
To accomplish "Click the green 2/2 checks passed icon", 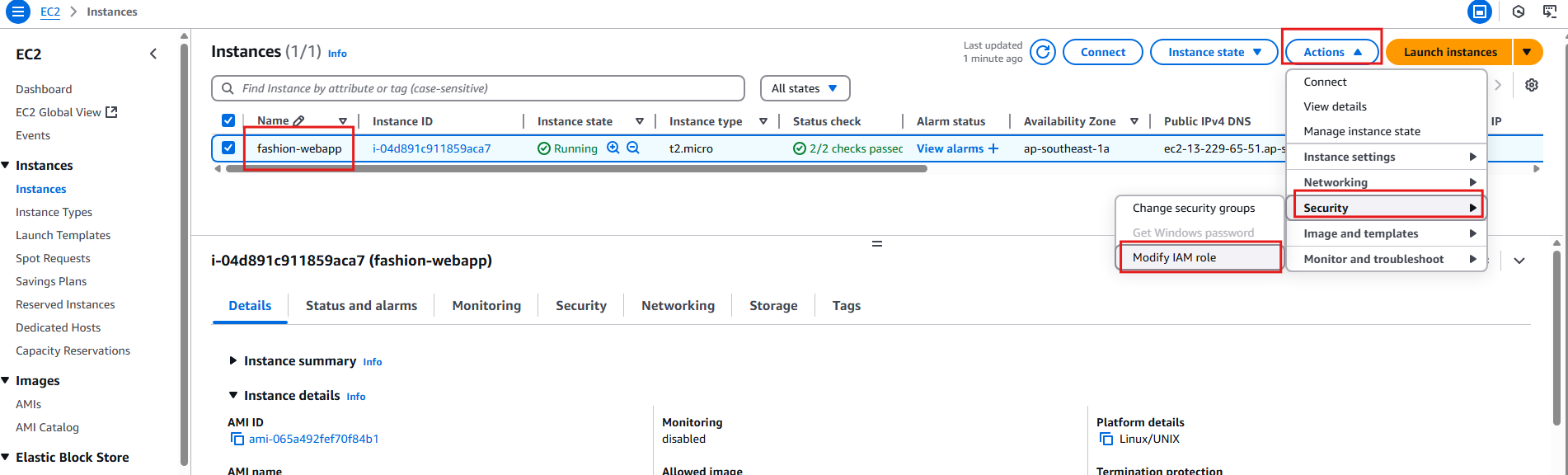I will (x=800, y=148).
